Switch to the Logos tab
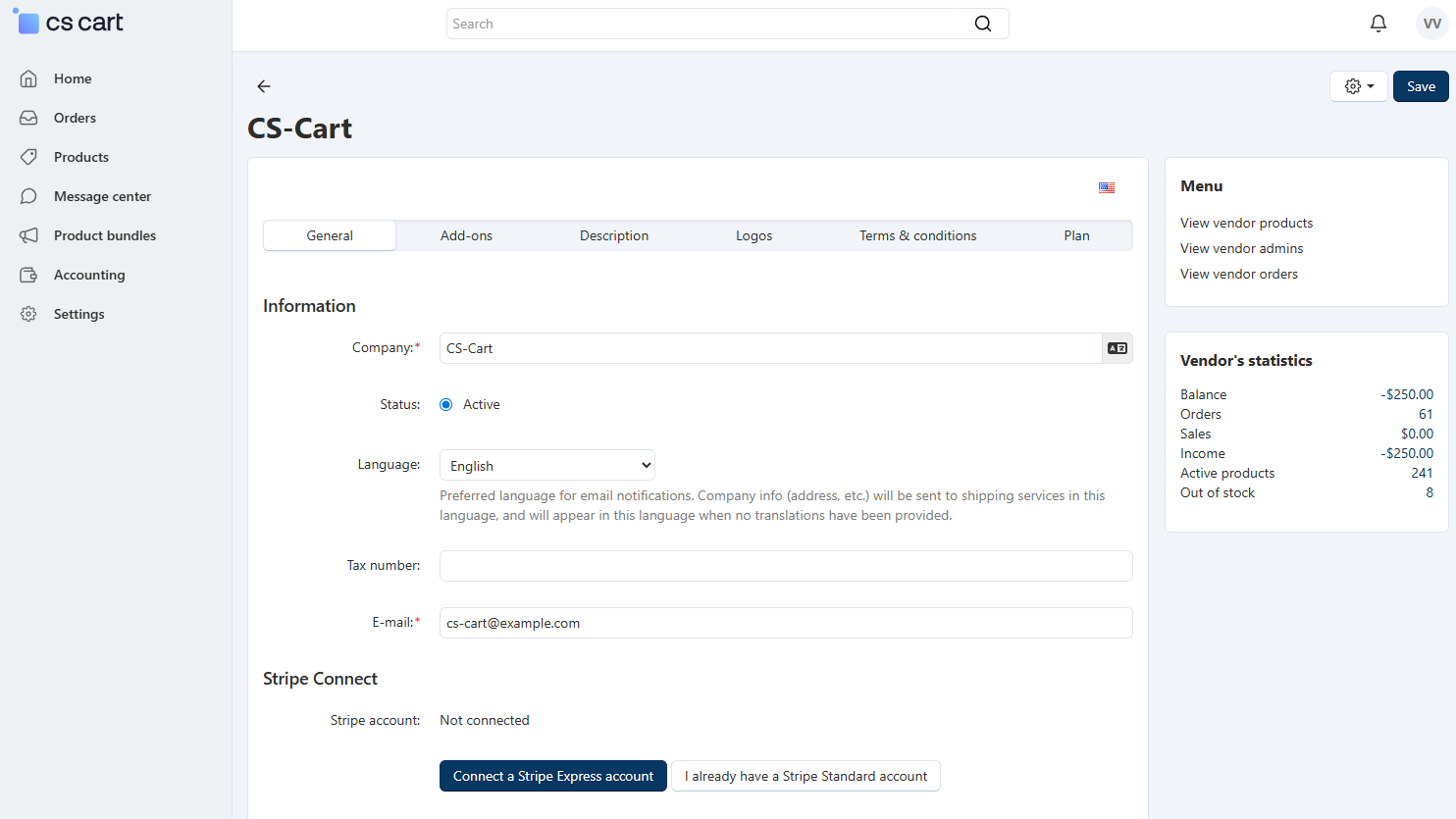This screenshot has height=819, width=1456. [x=754, y=235]
